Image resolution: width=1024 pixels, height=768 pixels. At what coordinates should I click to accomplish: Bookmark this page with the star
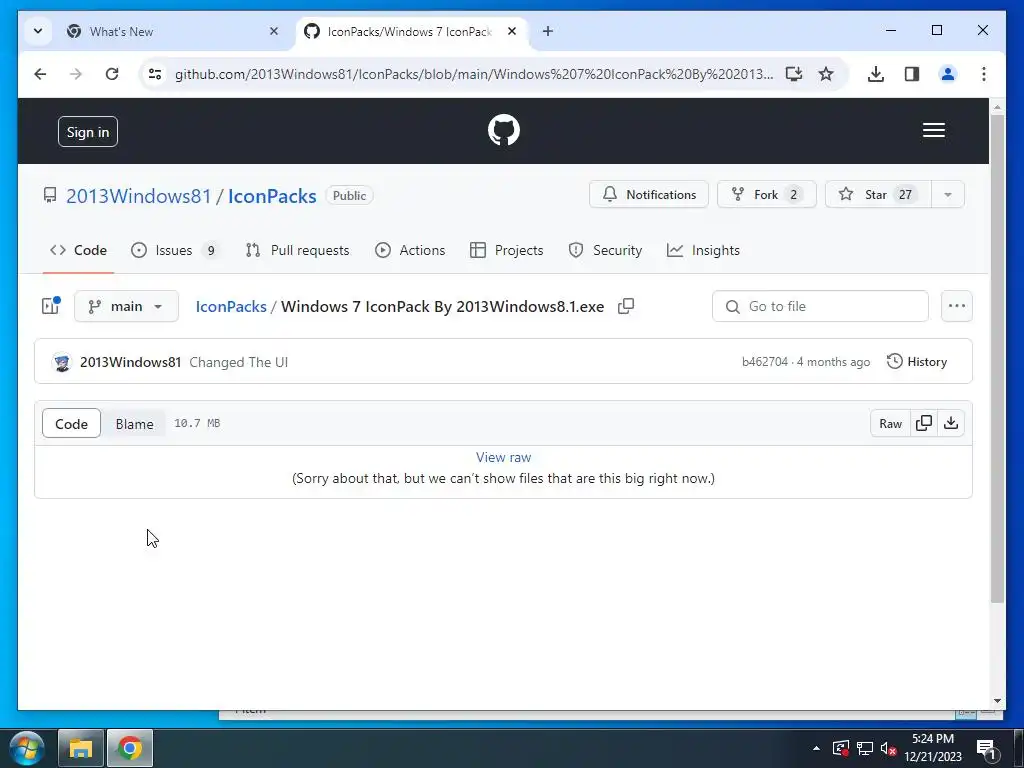point(826,74)
